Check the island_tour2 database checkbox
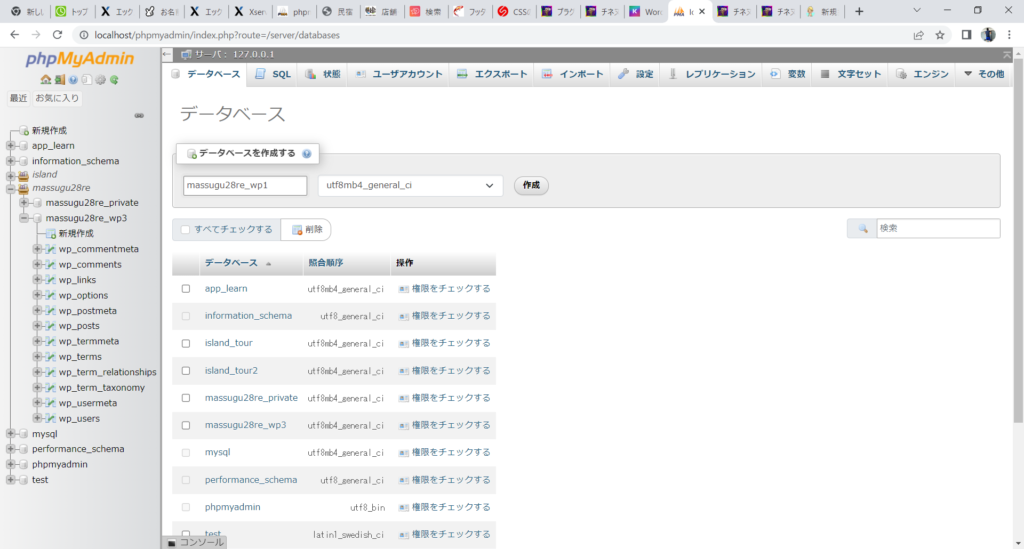 coord(186,371)
